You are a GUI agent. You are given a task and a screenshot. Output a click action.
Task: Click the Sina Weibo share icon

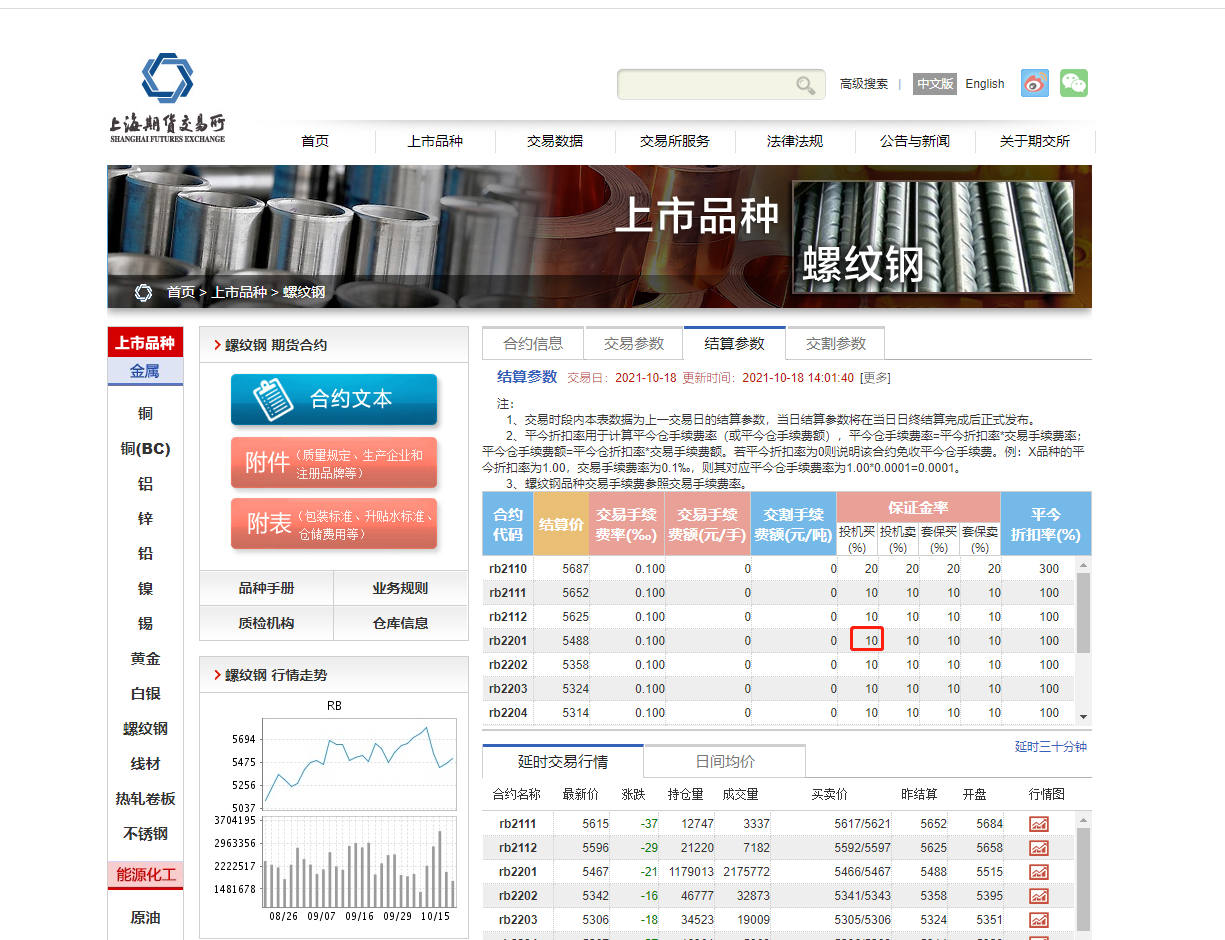point(1034,84)
